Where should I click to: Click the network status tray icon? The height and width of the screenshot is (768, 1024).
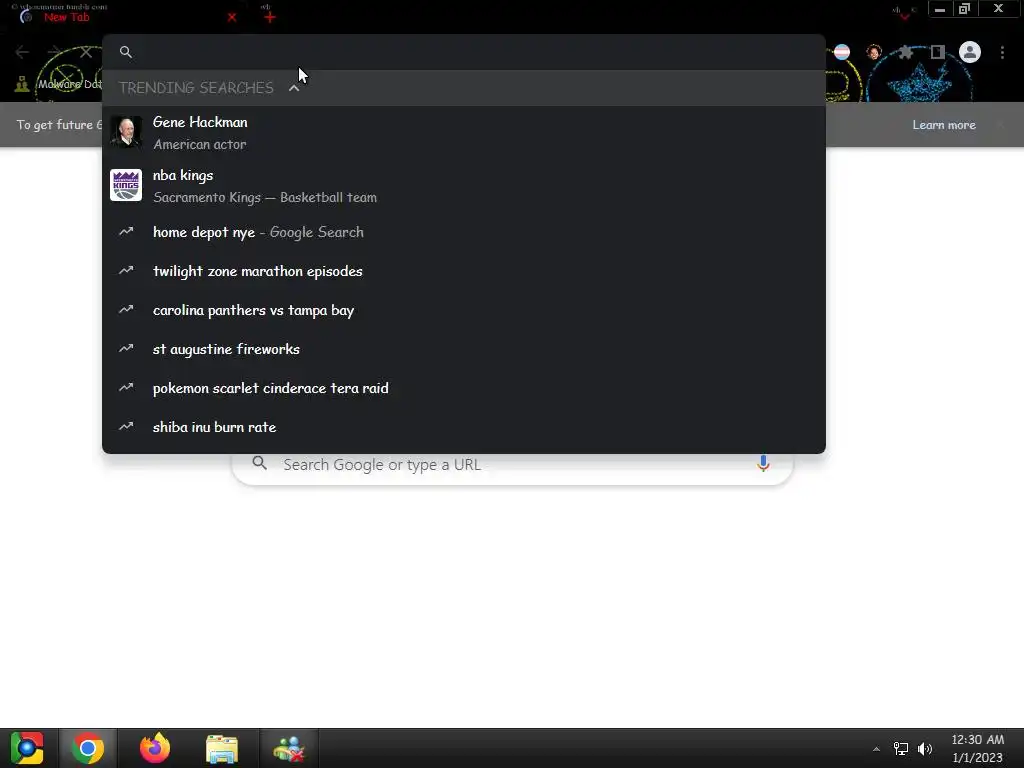click(x=901, y=749)
